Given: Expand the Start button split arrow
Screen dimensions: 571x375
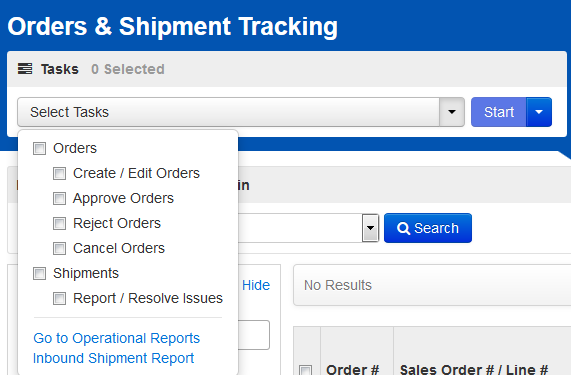Looking at the screenshot, I should point(539,112).
